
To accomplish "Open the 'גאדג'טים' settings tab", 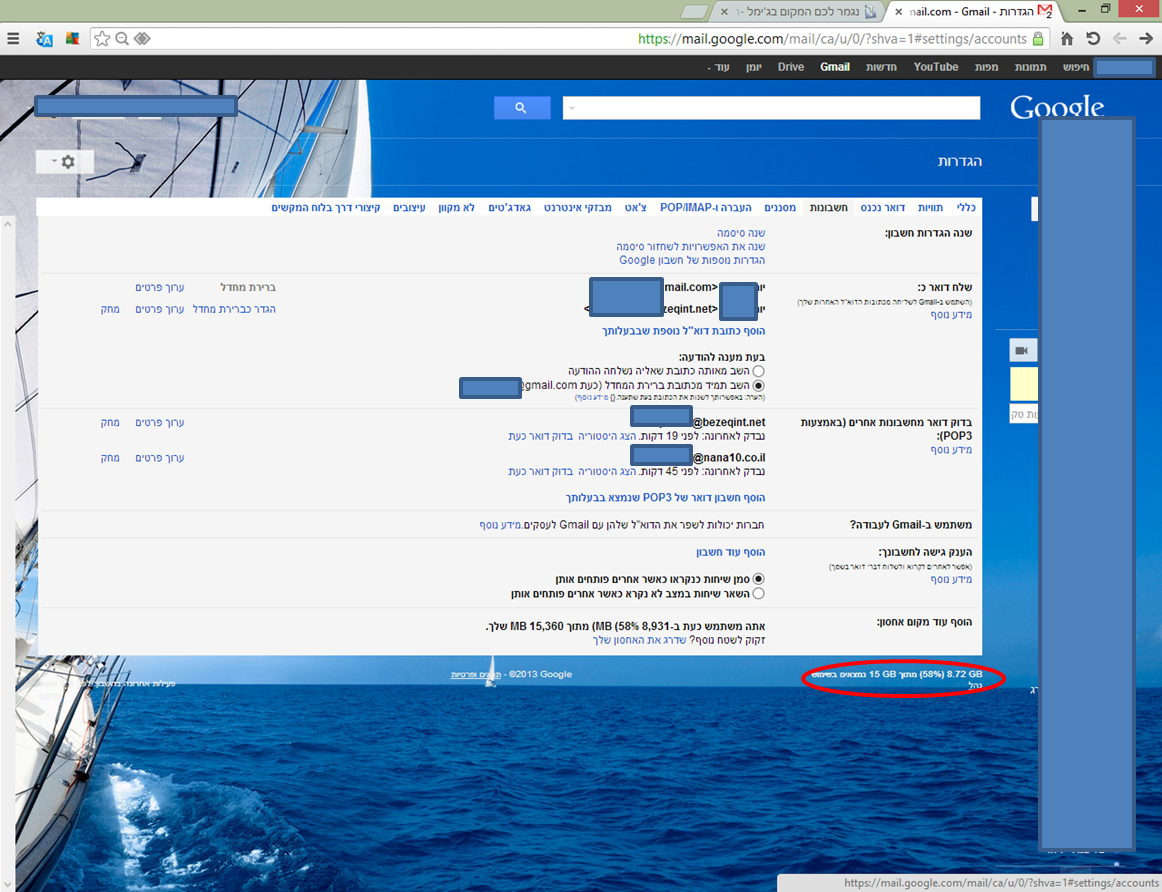I will click(x=509, y=207).
